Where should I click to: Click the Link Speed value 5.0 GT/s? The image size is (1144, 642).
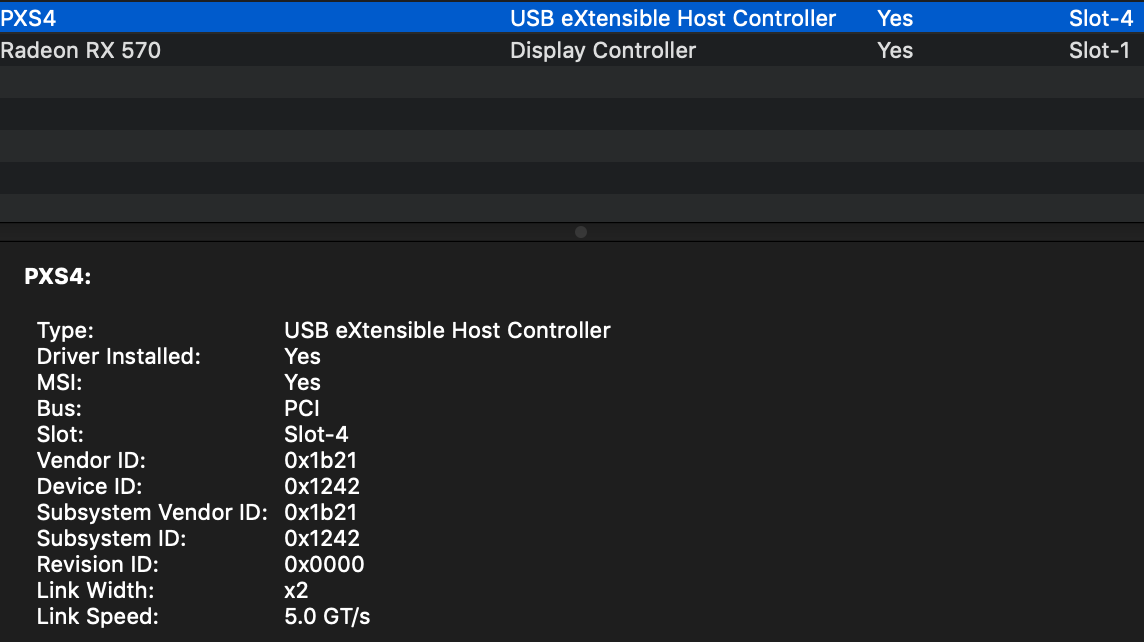pyautogui.click(x=327, y=616)
